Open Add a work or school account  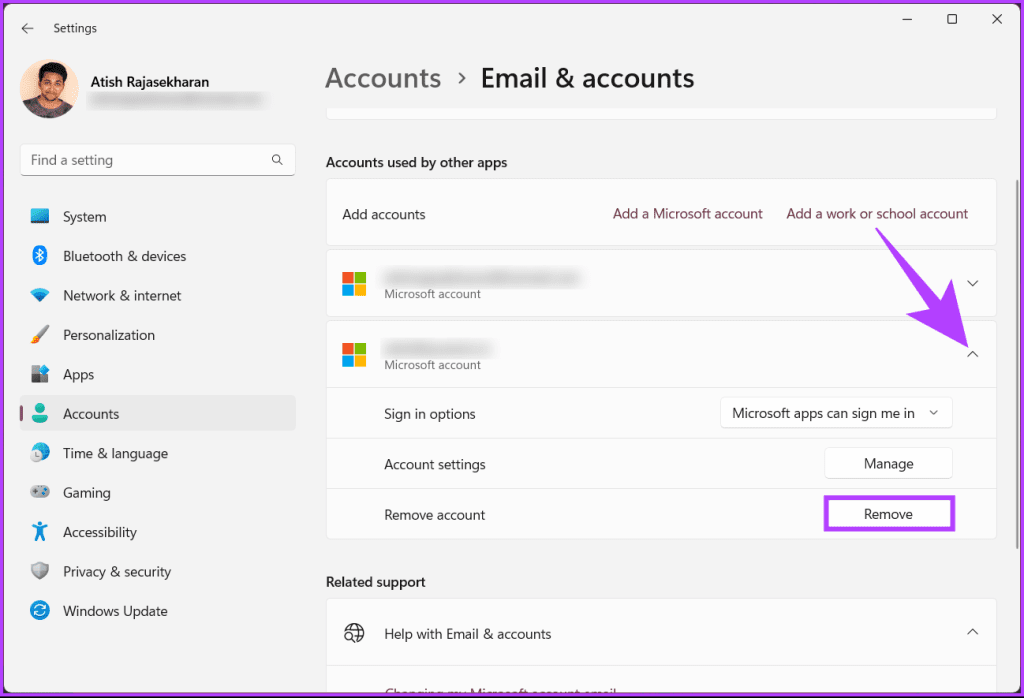877,213
